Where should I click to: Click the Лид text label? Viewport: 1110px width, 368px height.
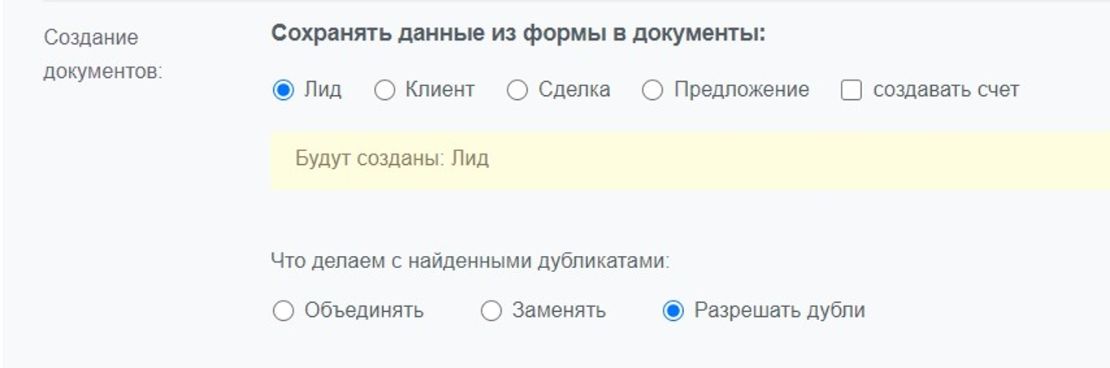point(323,91)
